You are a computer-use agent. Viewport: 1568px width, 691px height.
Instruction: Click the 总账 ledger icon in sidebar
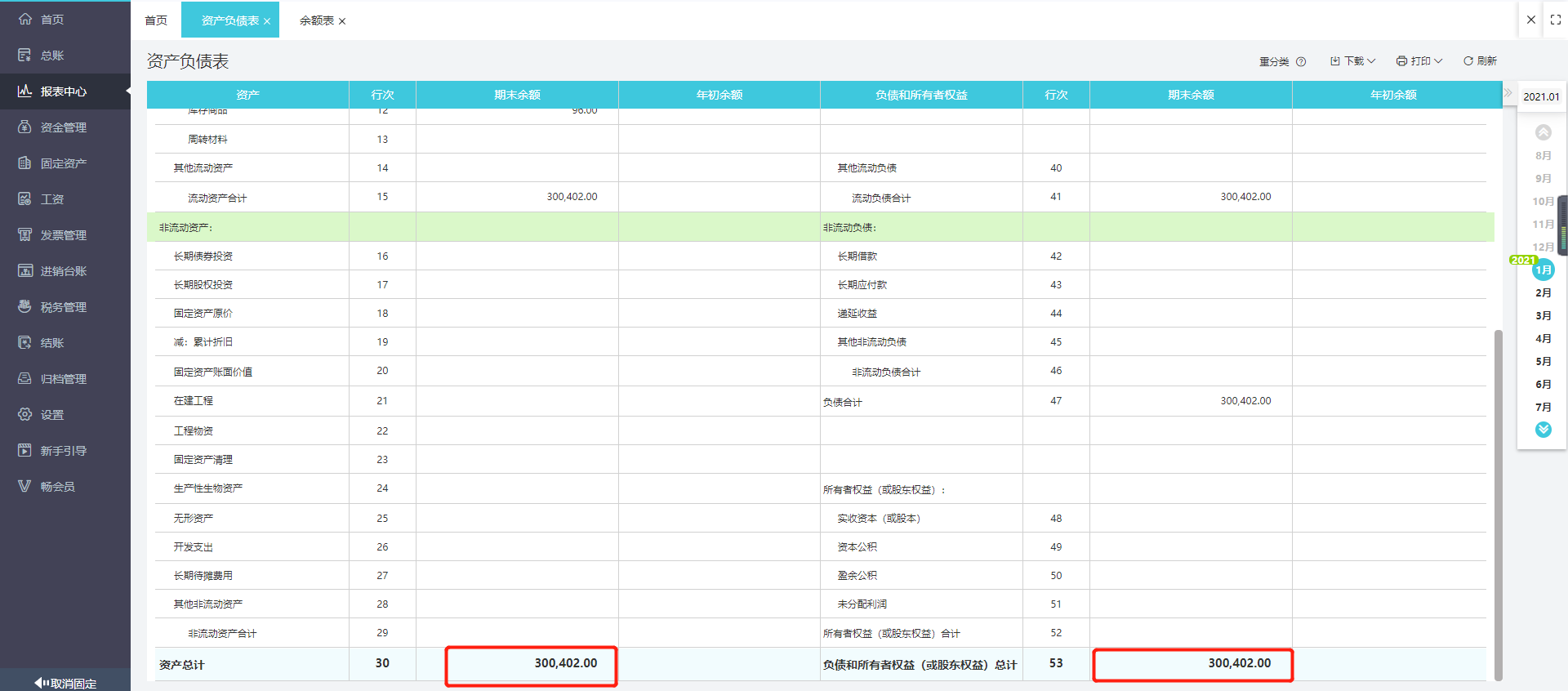tap(24, 56)
